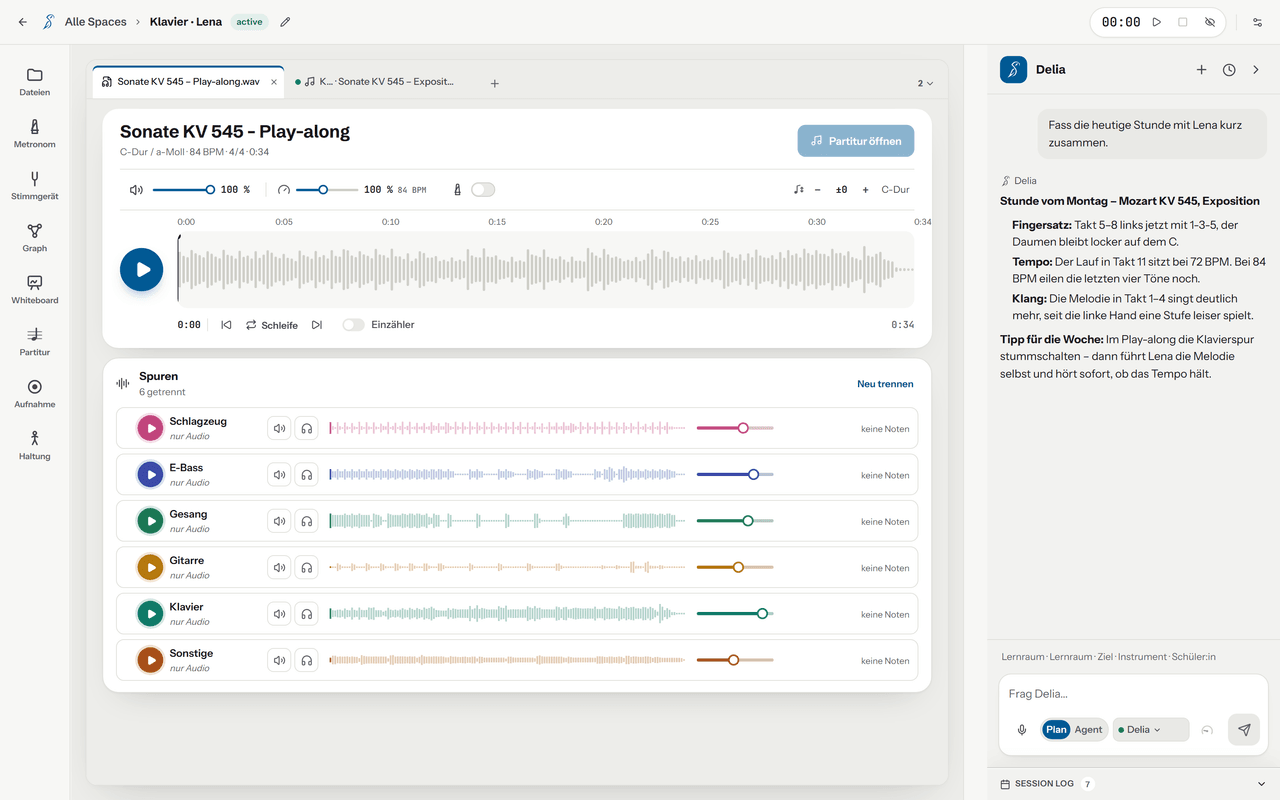The height and width of the screenshot is (800, 1280).
Task: Select Agent mode
Action: [1088, 730]
